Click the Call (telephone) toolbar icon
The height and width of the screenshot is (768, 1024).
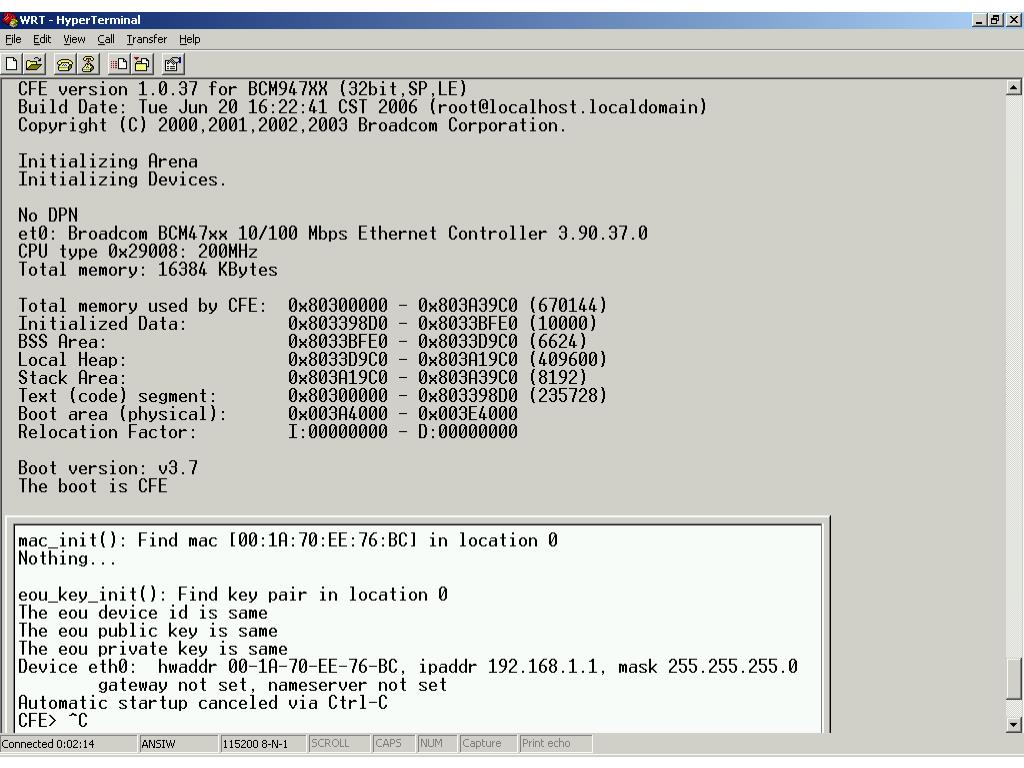(x=65, y=64)
